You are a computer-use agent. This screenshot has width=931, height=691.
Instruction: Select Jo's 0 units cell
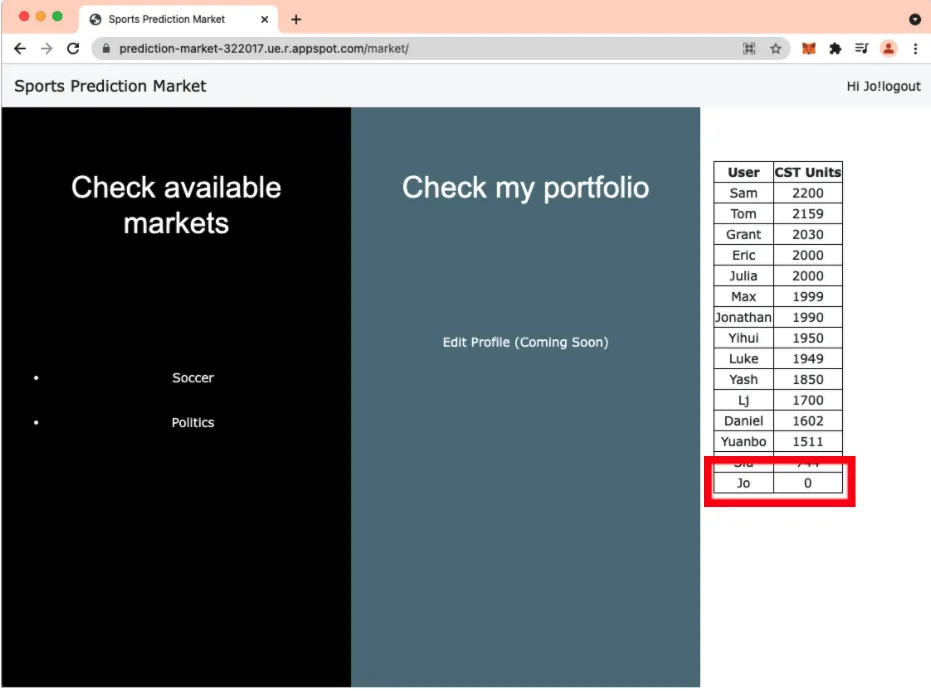coord(808,483)
